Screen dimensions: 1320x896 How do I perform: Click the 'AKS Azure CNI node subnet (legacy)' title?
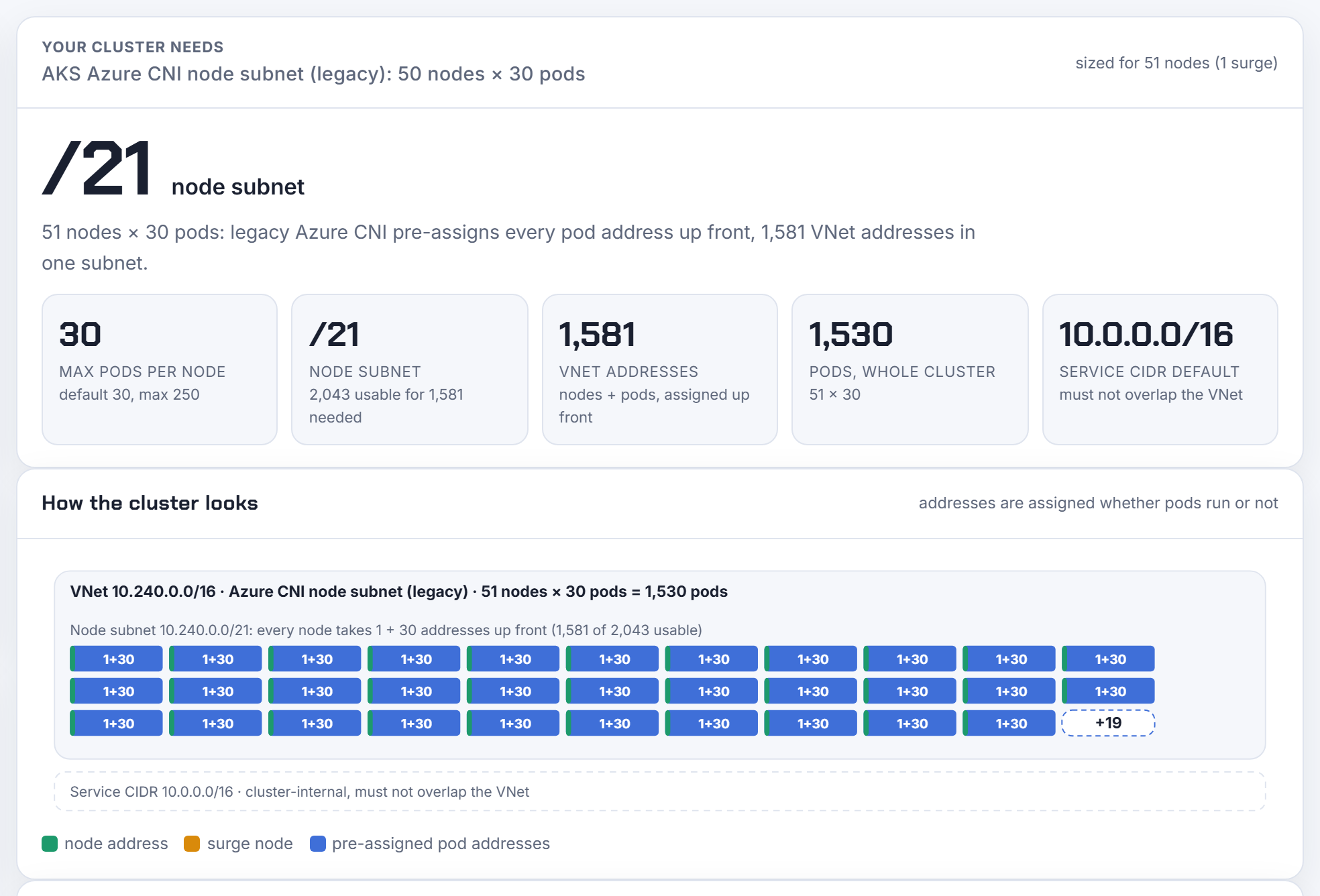click(313, 74)
